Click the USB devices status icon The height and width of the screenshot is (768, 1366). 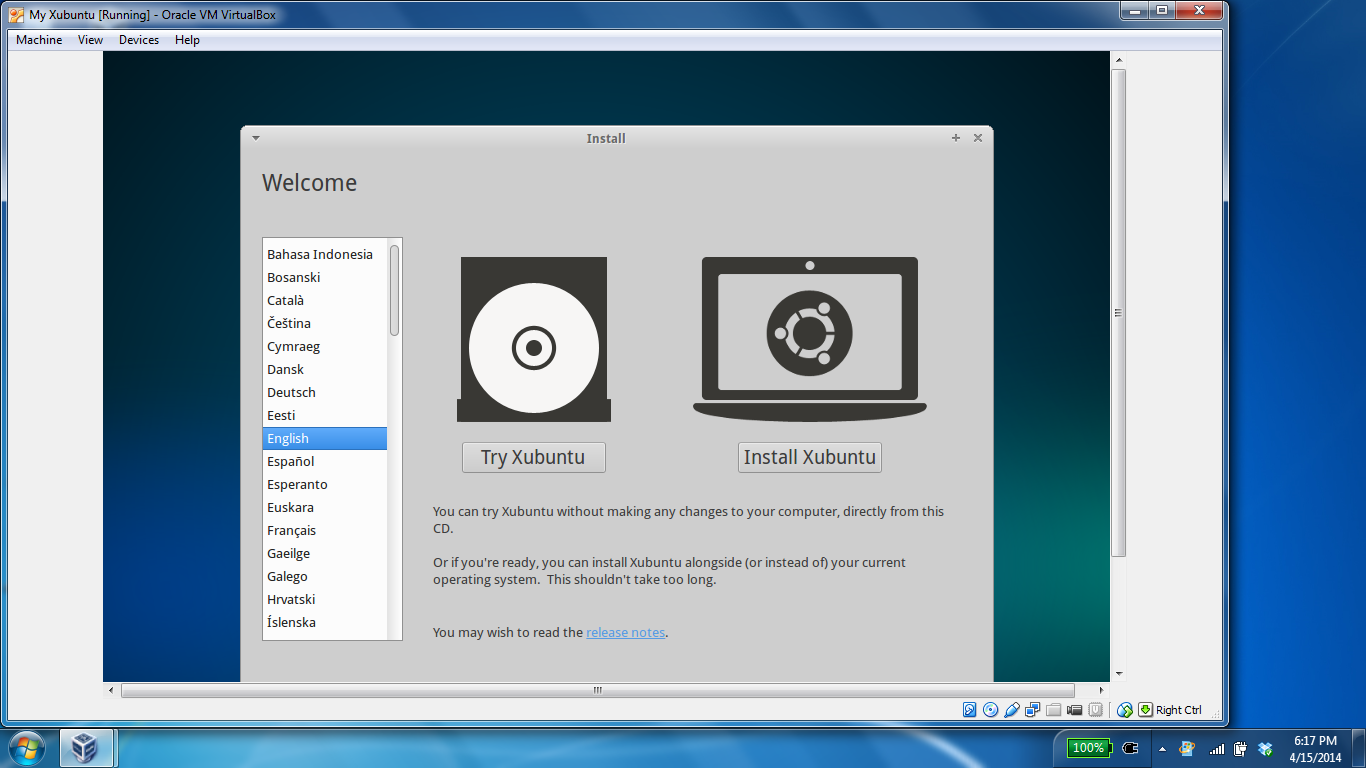click(1011, 710)
